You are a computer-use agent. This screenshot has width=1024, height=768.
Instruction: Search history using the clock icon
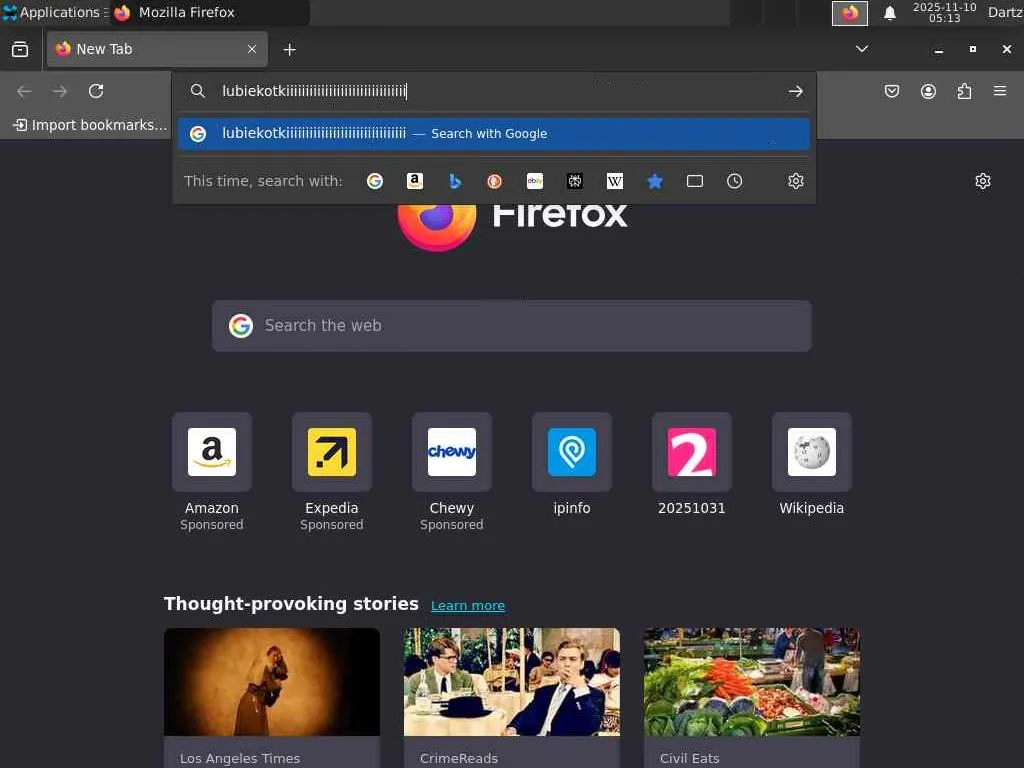tap(735, 181)
